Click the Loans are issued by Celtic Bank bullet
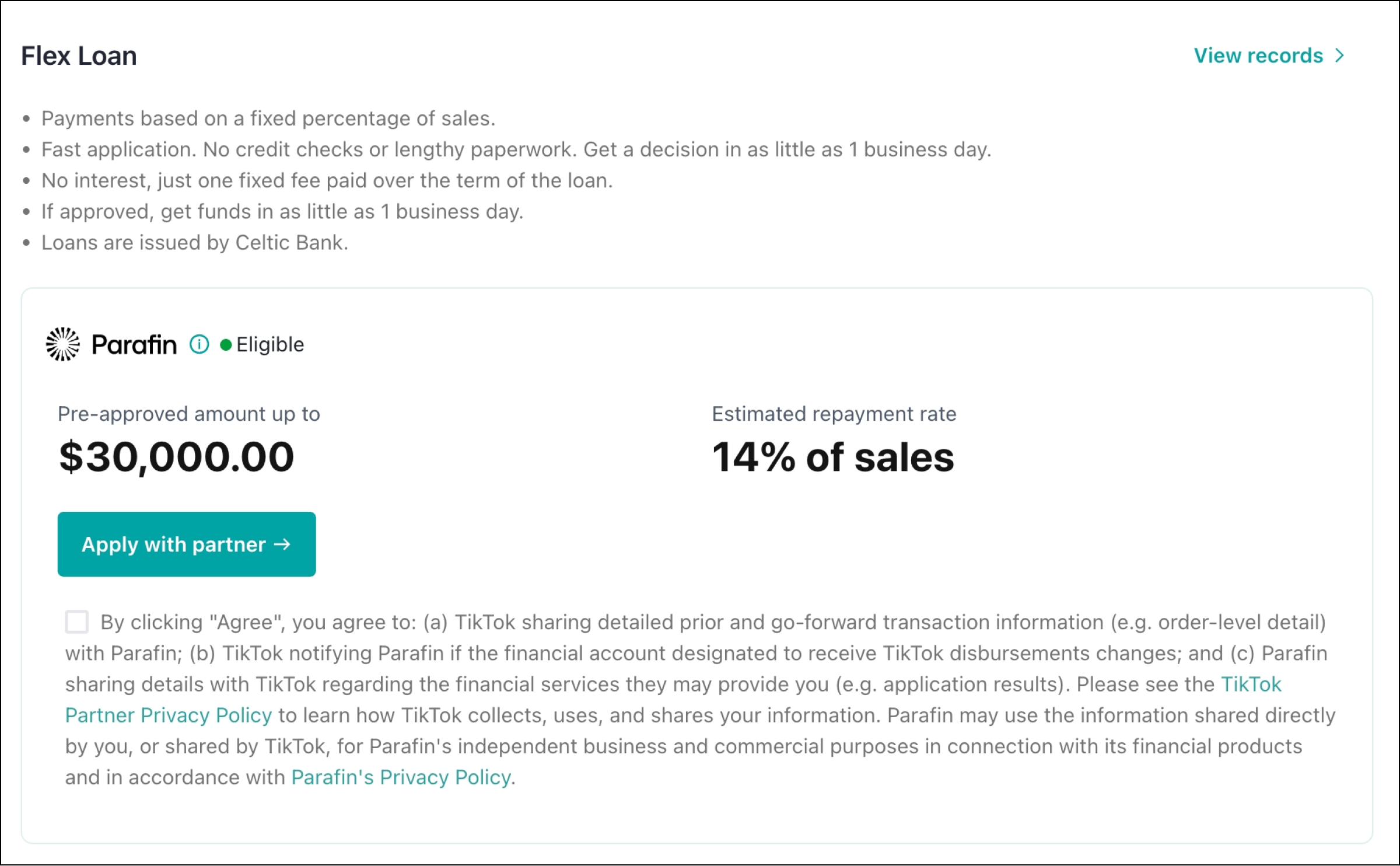 (194, 242)
